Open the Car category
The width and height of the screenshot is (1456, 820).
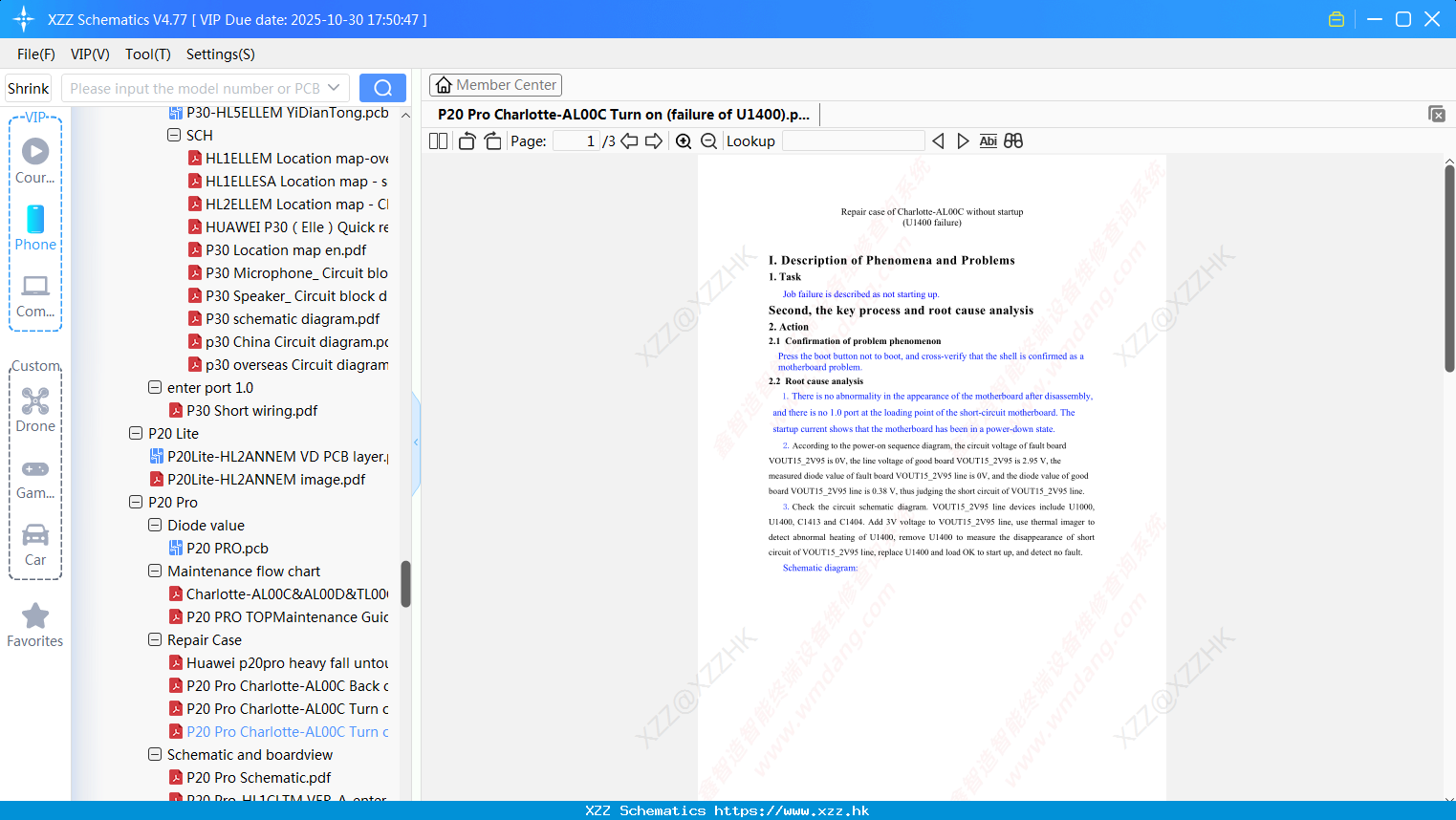[x=35, y=545]
